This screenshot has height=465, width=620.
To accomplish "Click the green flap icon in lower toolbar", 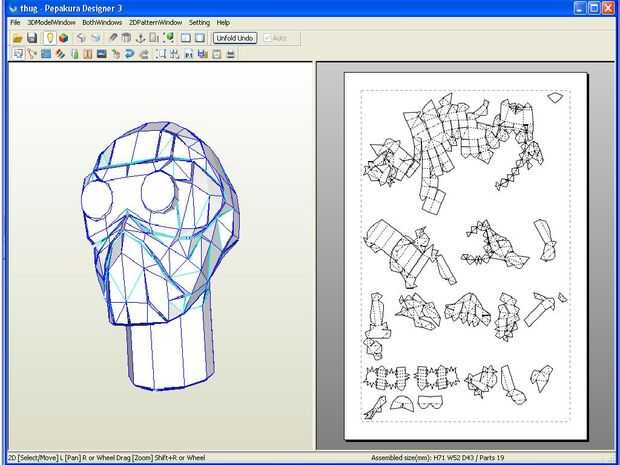I will point(74,53).
